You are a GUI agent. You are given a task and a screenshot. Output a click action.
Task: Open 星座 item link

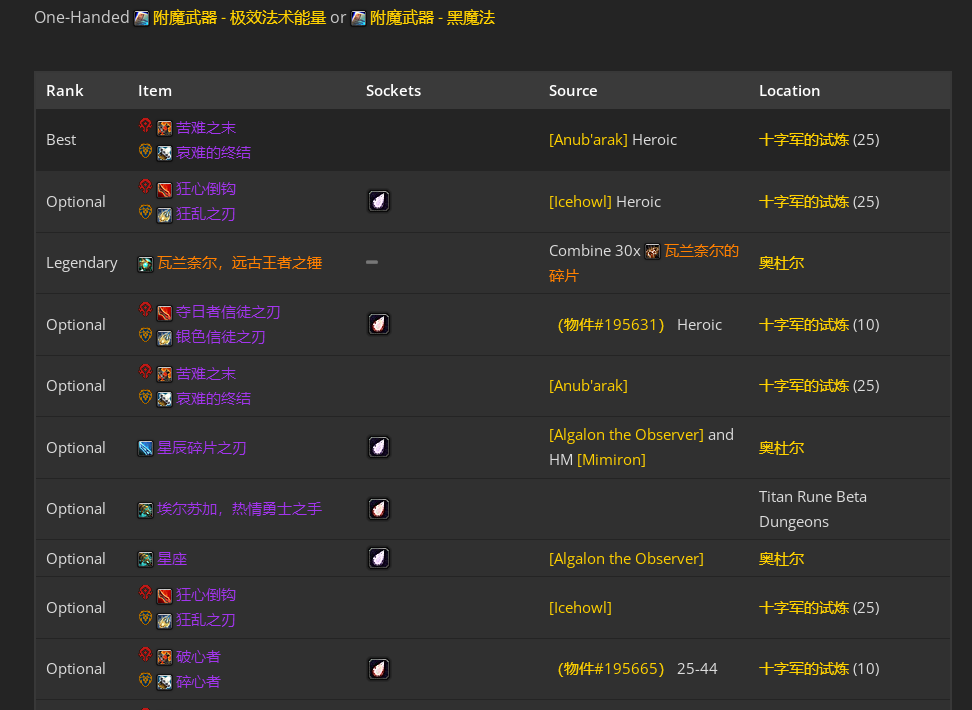point(172,559)
